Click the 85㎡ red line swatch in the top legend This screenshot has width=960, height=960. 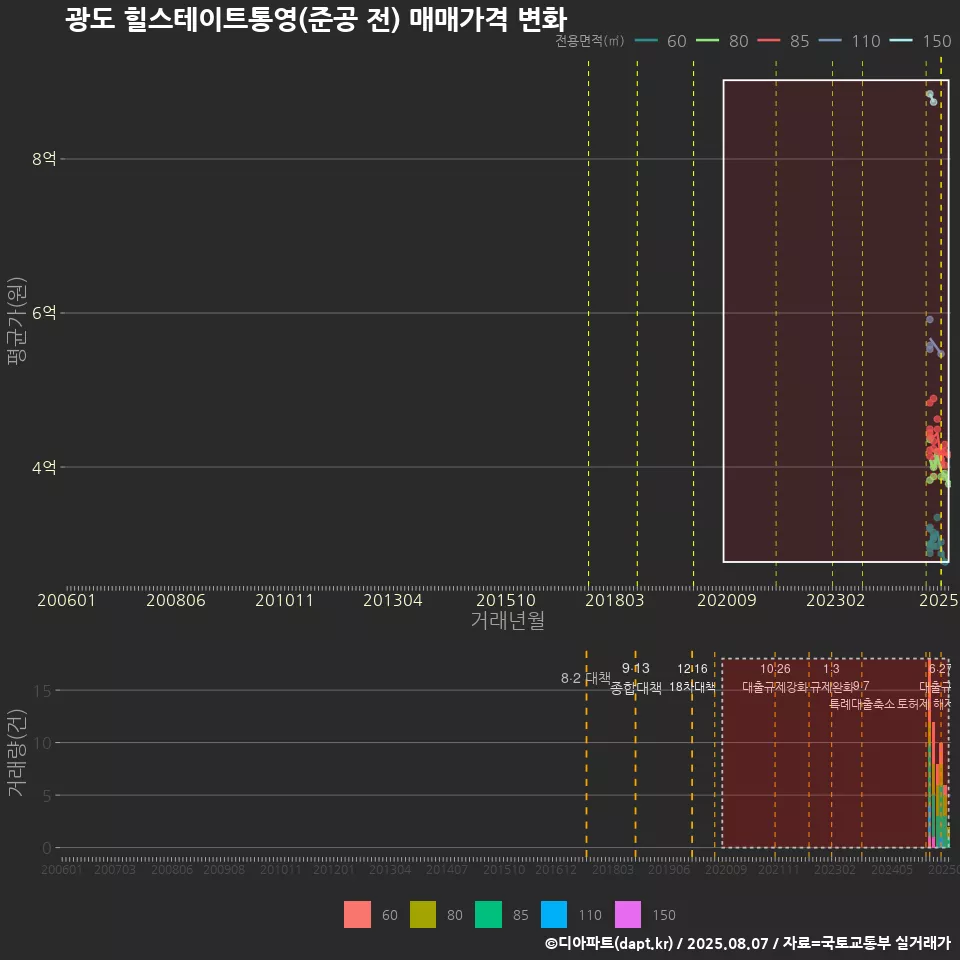tap(769, 40)
